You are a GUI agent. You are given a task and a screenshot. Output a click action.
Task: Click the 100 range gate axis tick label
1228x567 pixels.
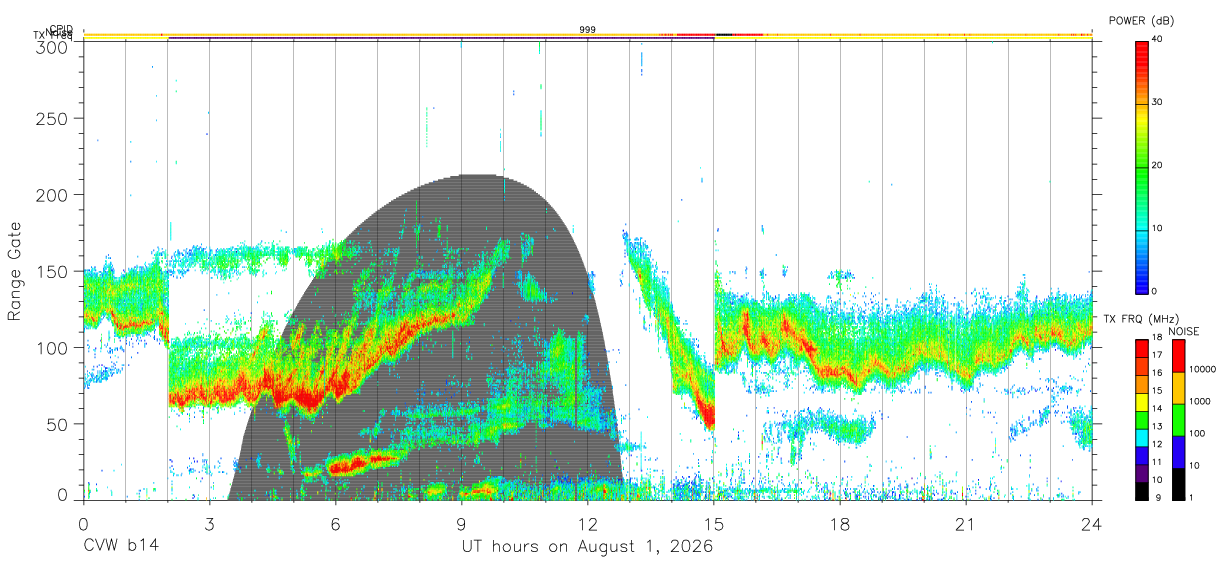pyautogui.click(x=54, y=347)
